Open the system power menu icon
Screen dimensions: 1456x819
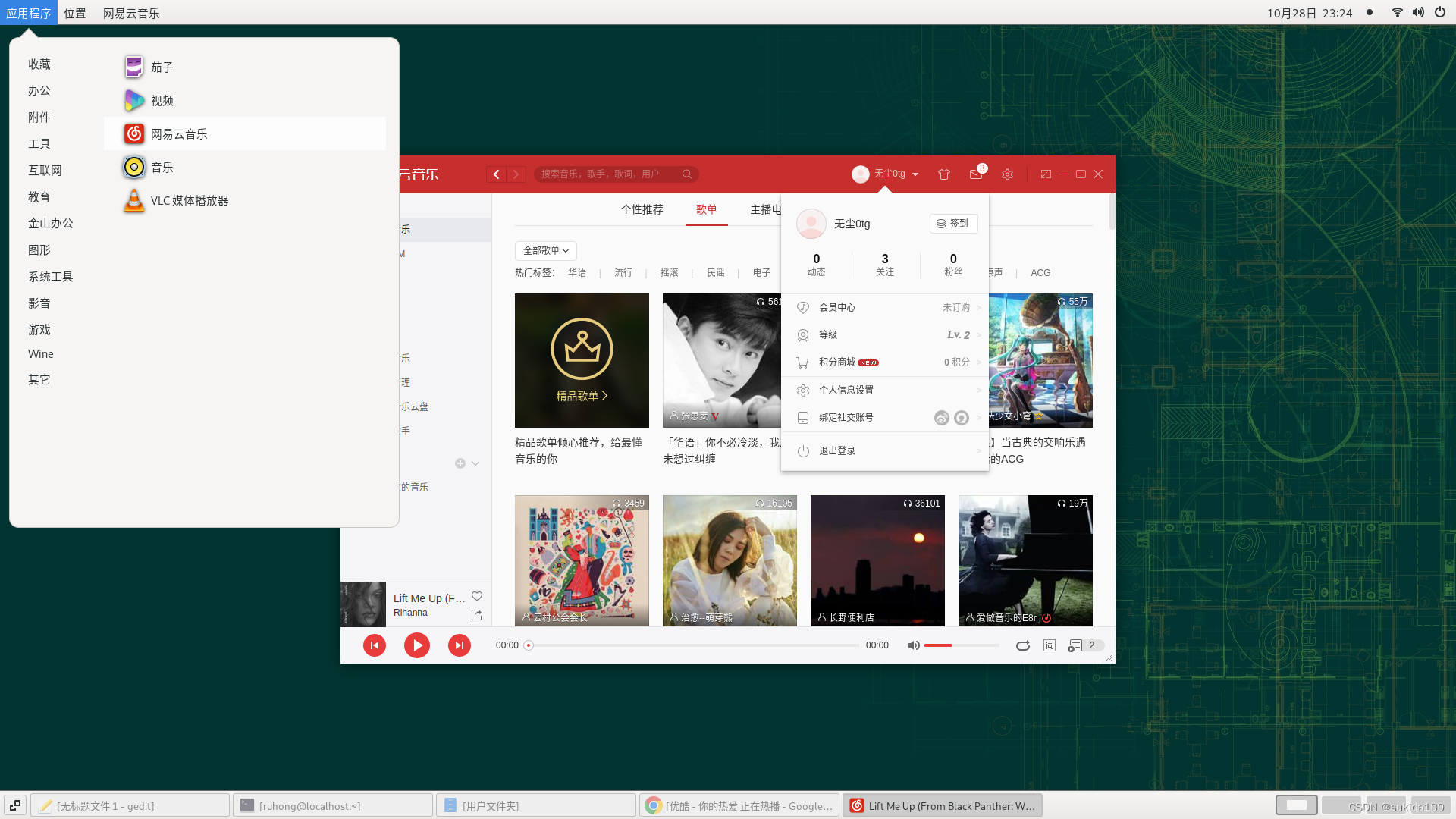point(1440,12)
